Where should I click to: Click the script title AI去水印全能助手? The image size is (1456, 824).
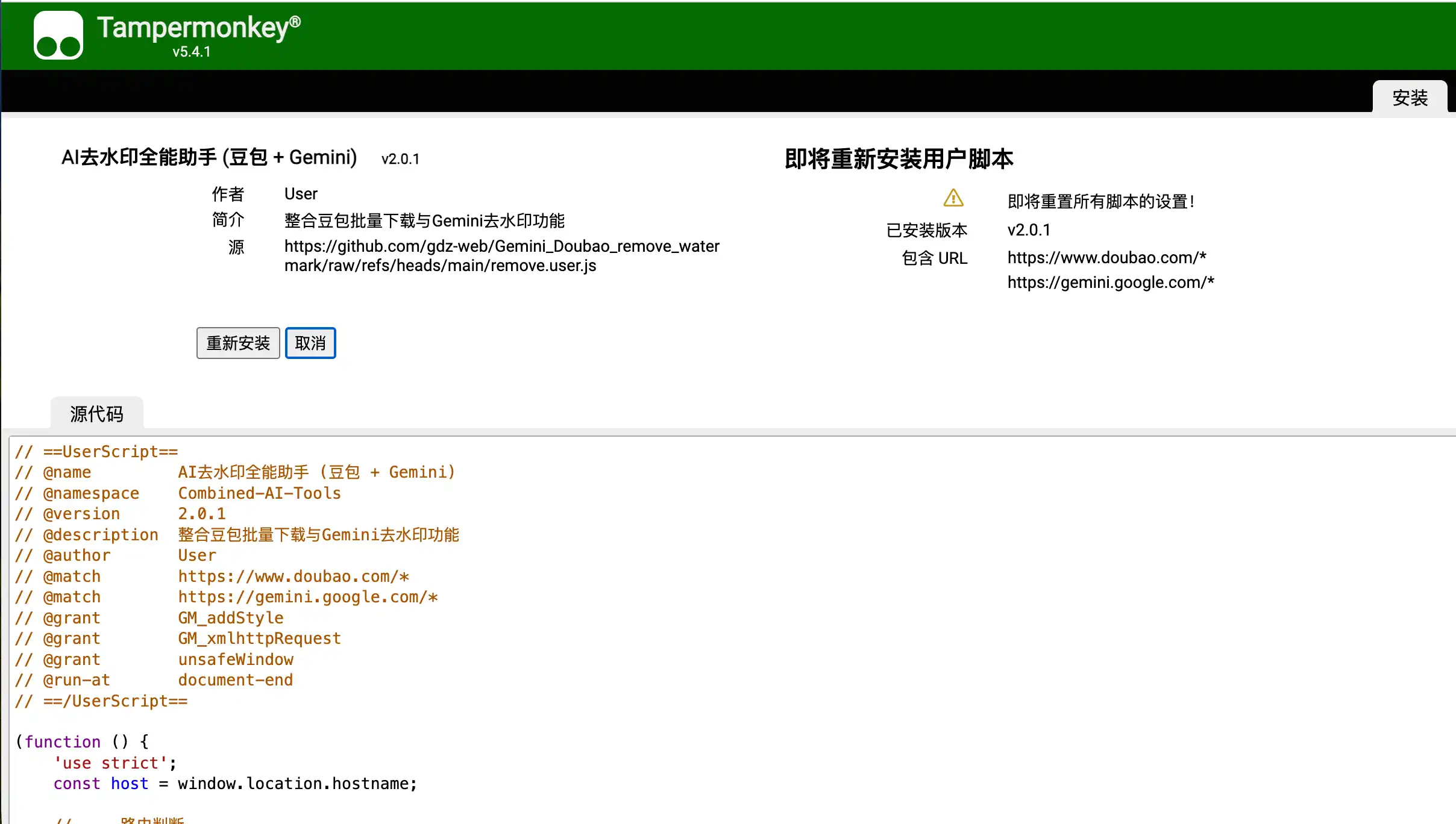[x=209, y=158]
